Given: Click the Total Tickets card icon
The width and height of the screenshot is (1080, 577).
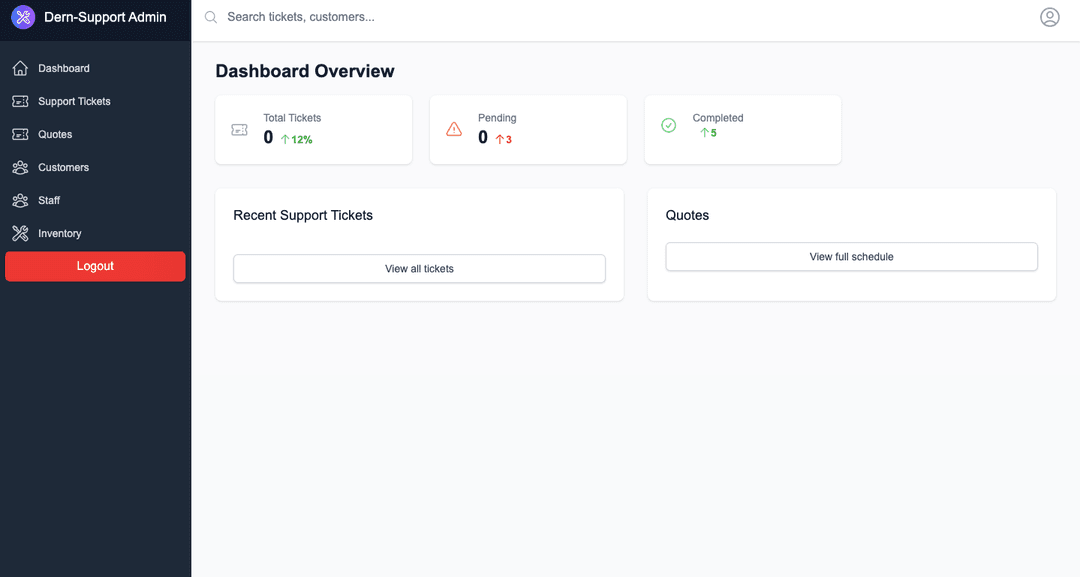Looking at the screenshot, I should point(239,129).
